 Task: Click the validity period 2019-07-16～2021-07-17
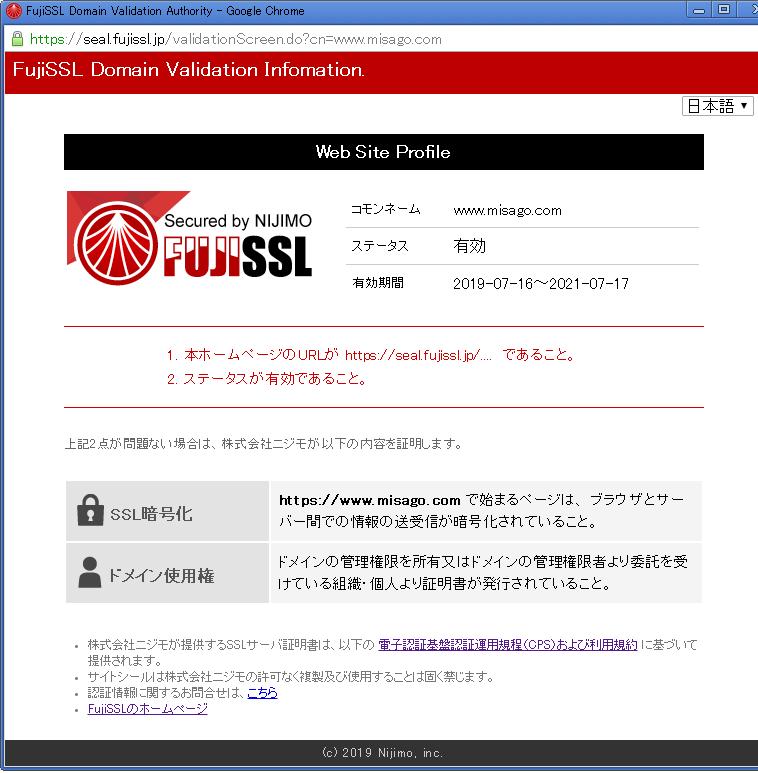click(x=541, y=283)
